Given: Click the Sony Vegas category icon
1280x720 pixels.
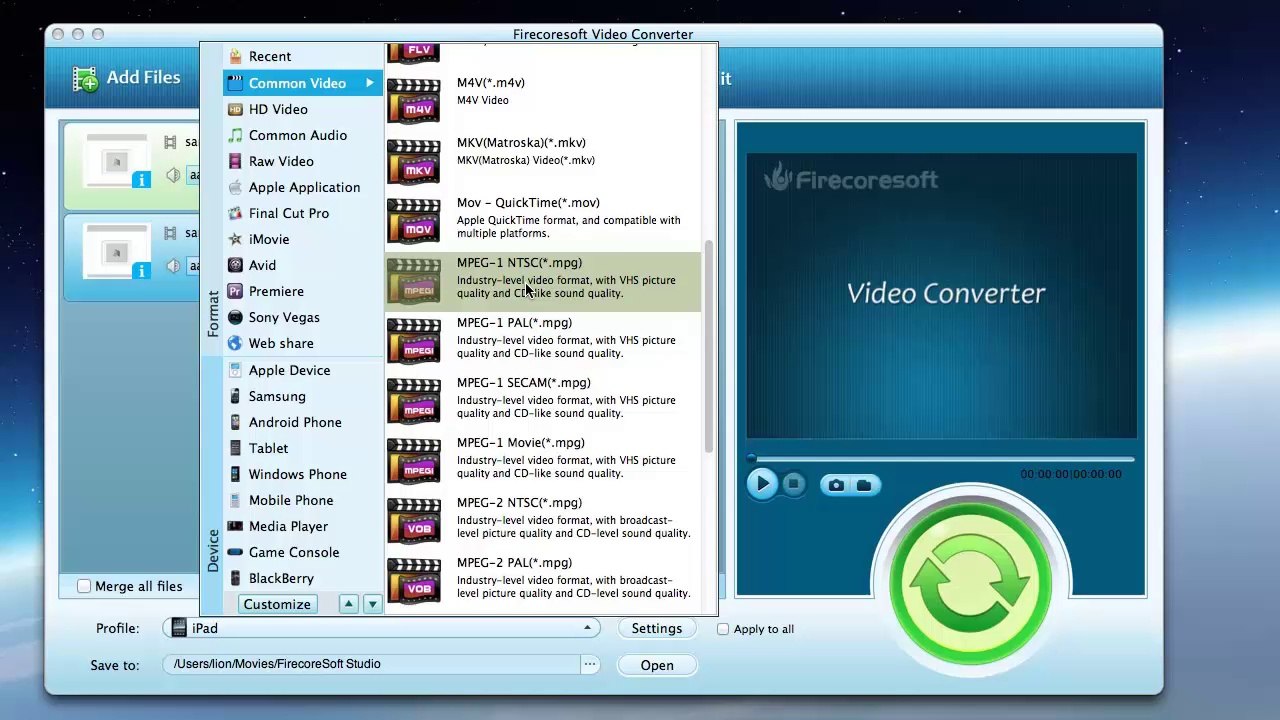Looking at the screenshot, I should [x=235, y=317].
